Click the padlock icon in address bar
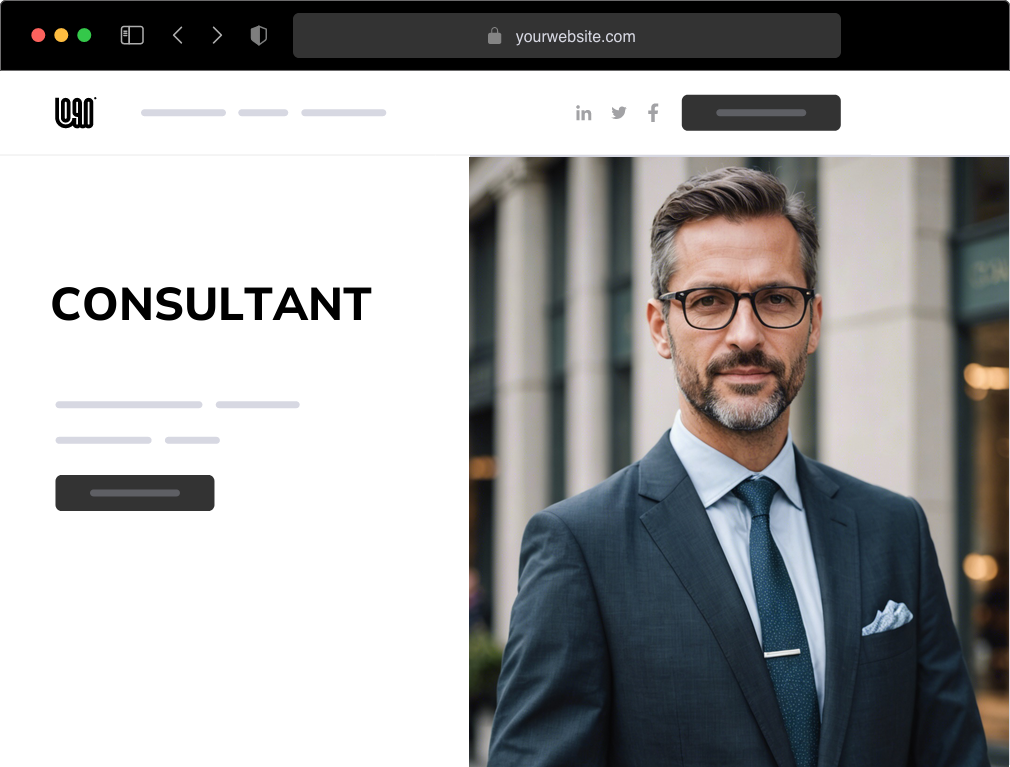1010x767 pixels. tap(494, 36)
